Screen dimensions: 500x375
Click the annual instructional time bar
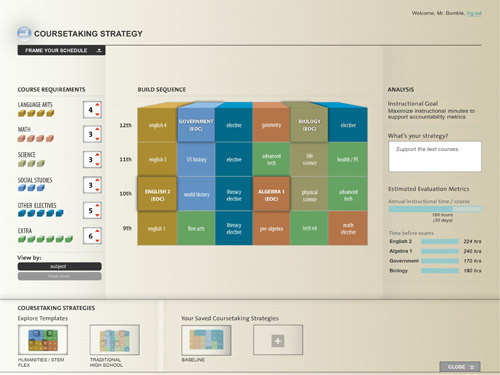435,209
